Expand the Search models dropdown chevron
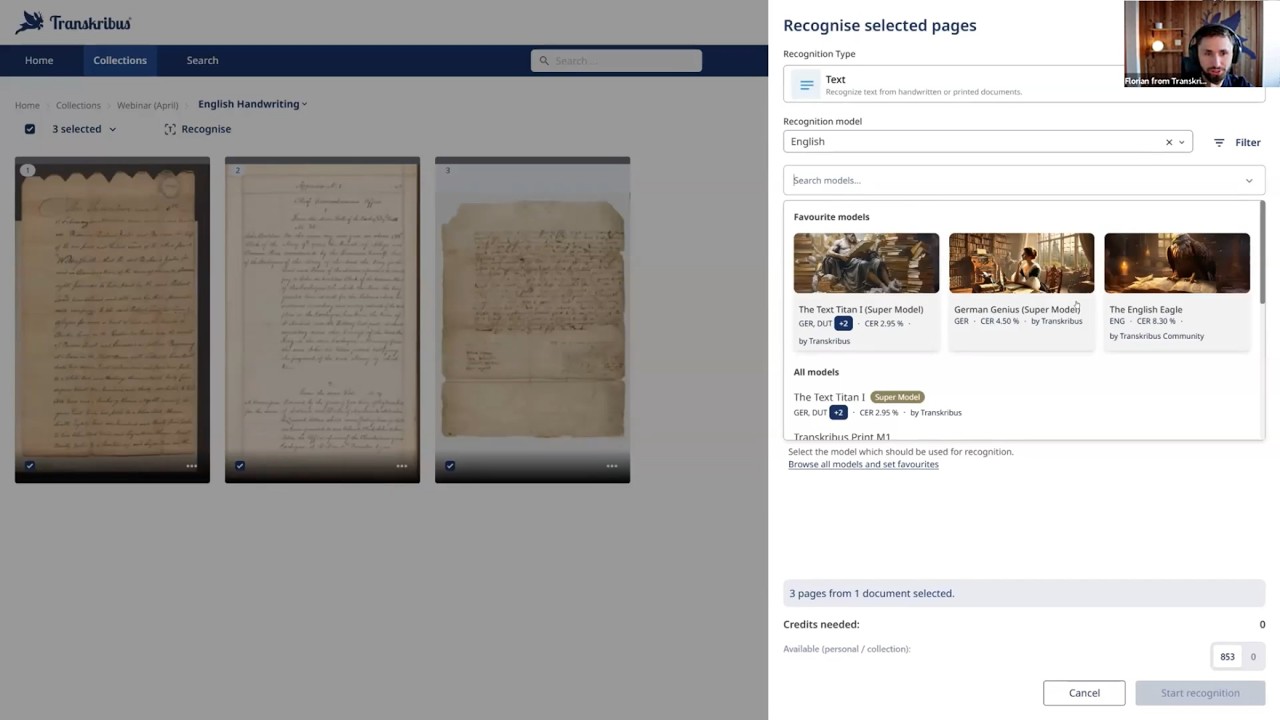 click(x=1249, y=181)
